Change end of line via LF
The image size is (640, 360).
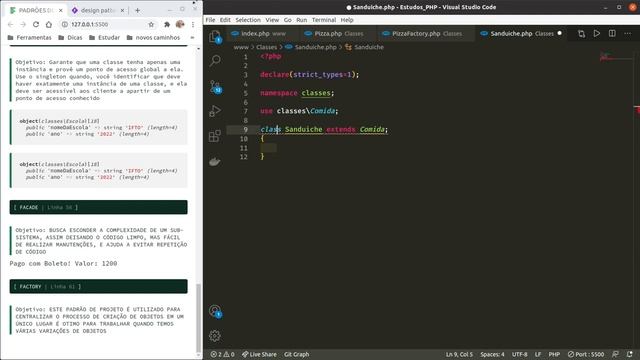[538, 354]
